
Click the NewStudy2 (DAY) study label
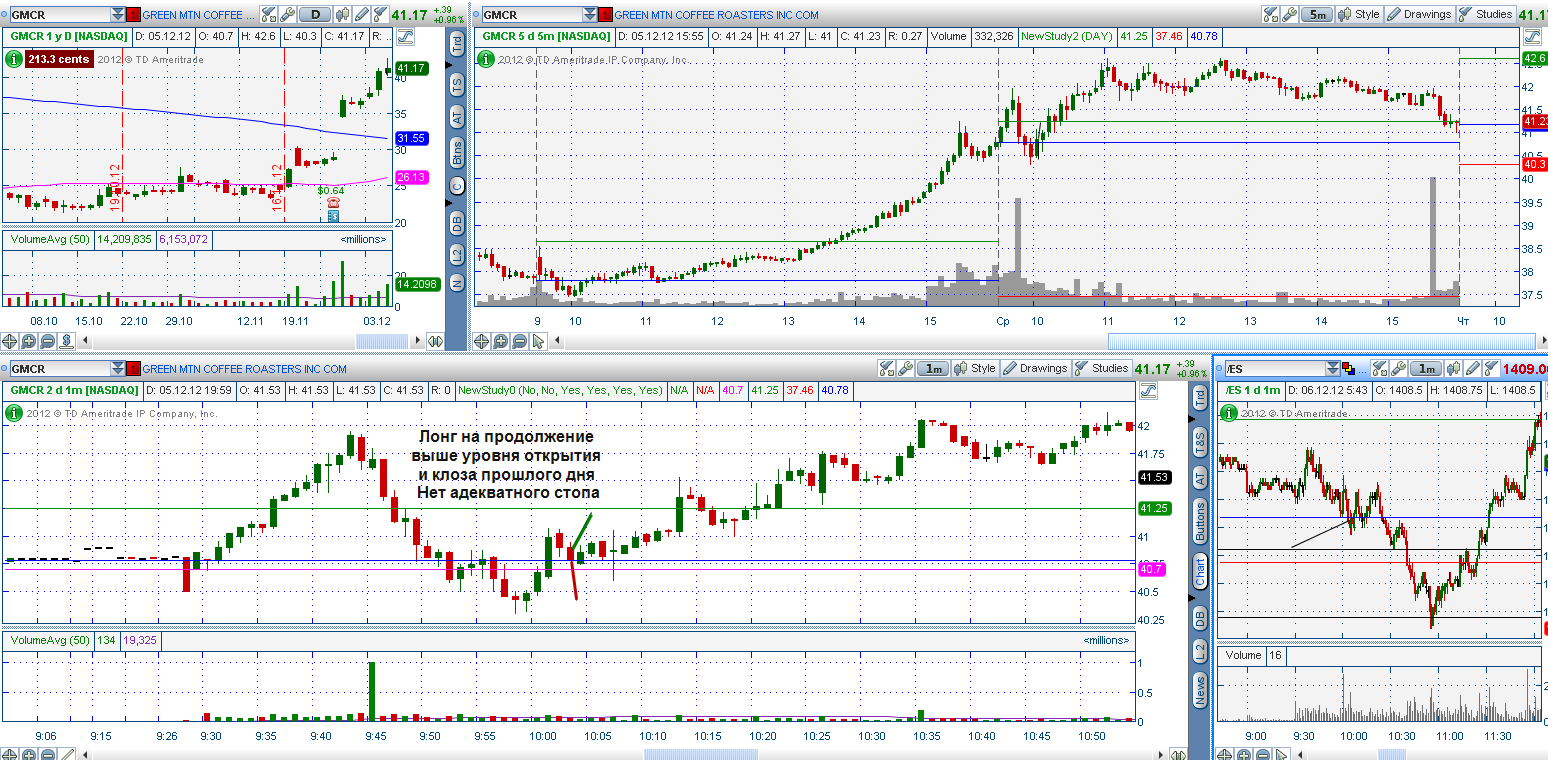coord(1066,36)
